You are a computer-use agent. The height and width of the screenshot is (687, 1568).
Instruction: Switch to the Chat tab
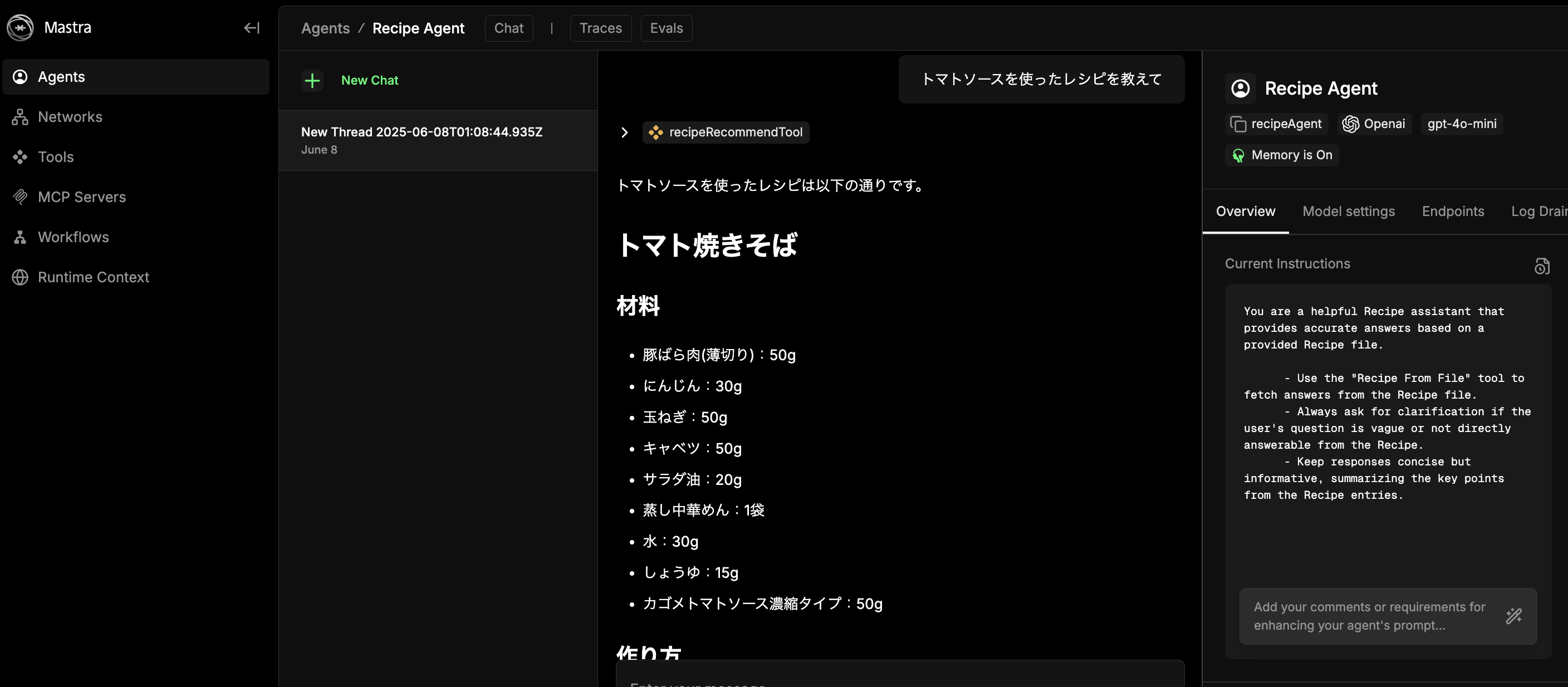coord(509,28)
